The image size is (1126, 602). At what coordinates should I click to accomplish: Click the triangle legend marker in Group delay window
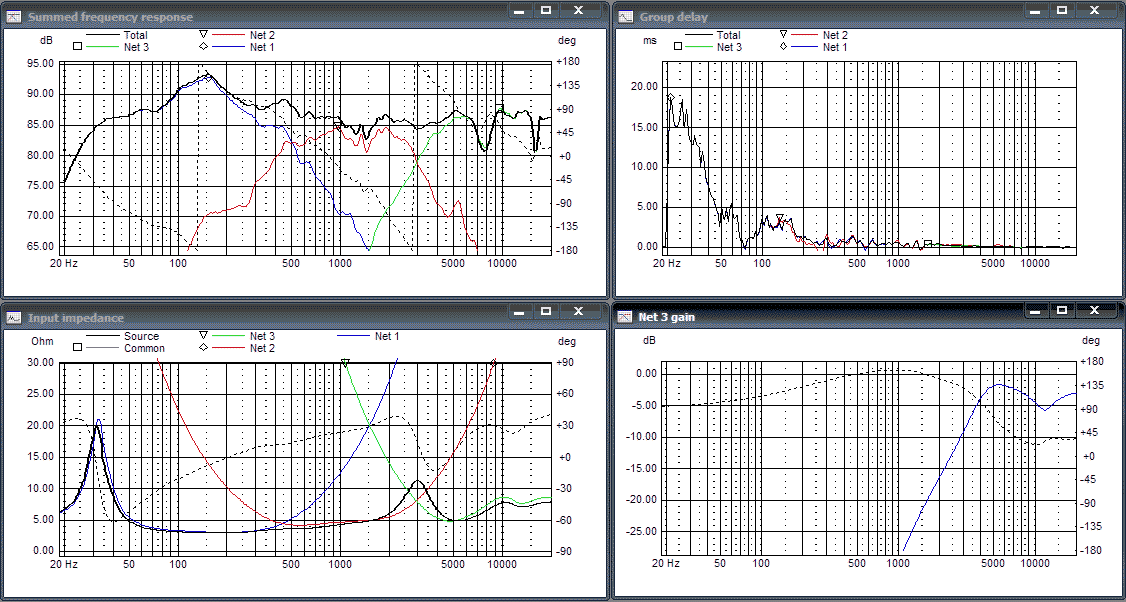[783, 34]
